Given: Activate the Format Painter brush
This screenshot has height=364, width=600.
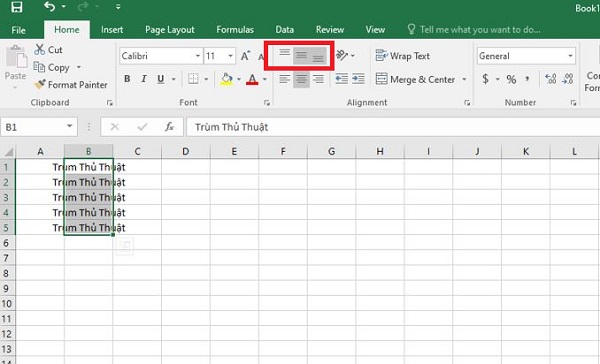Looking at the screenshot, I should tap(71, 85).
